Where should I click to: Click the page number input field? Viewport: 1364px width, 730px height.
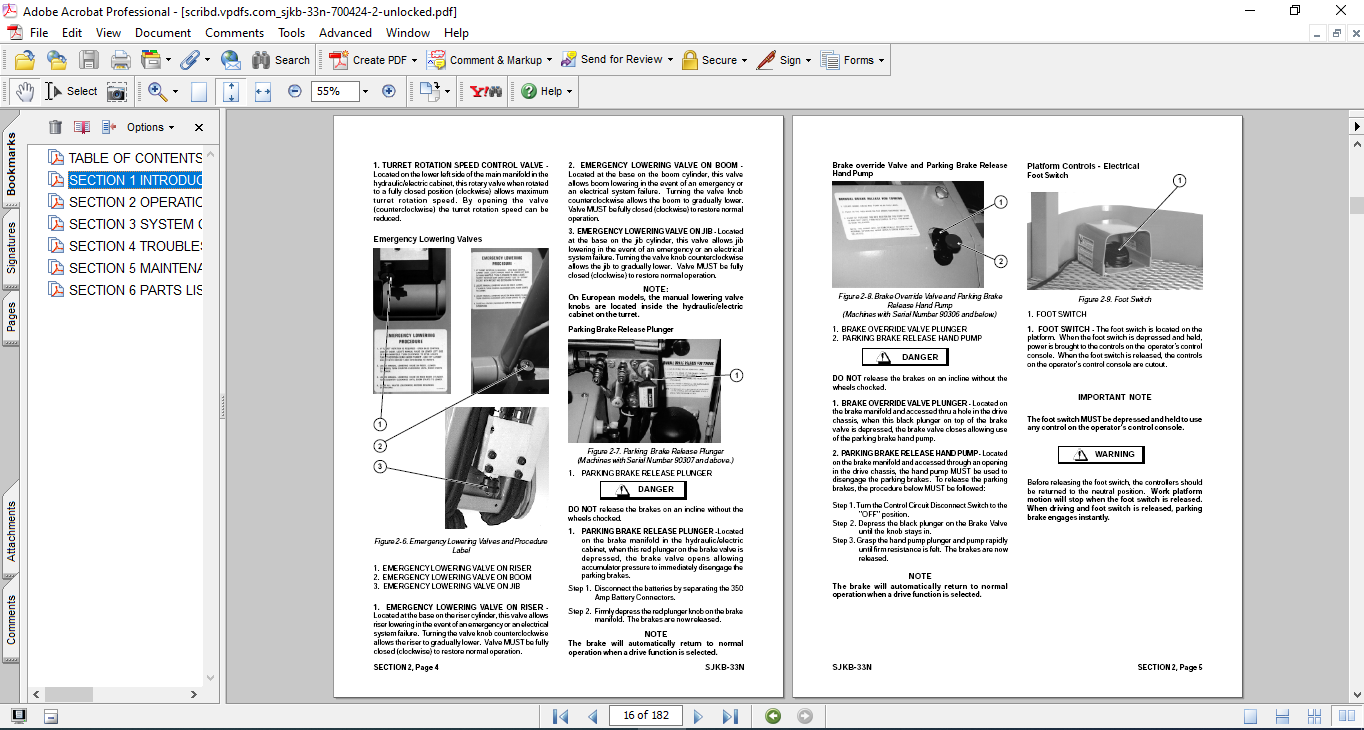(648, 716)
